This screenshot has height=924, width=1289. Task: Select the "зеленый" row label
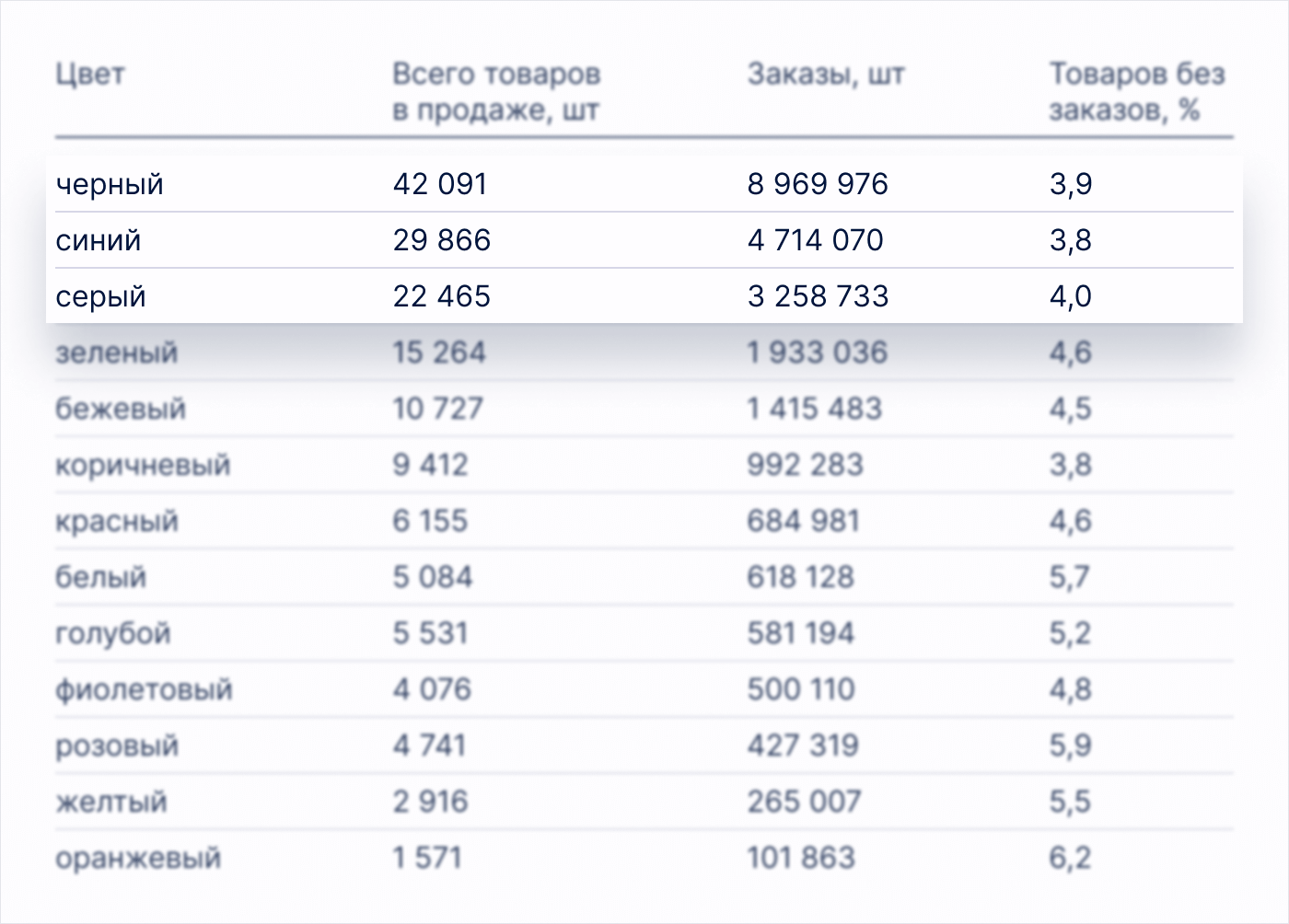(117, 352)
